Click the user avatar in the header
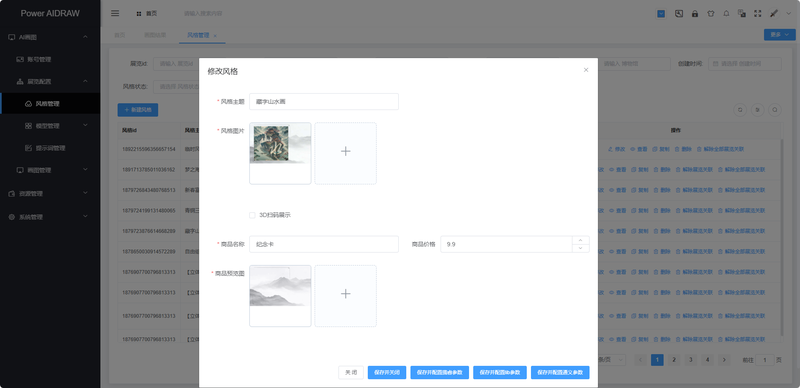 click(x=774, y=14)
